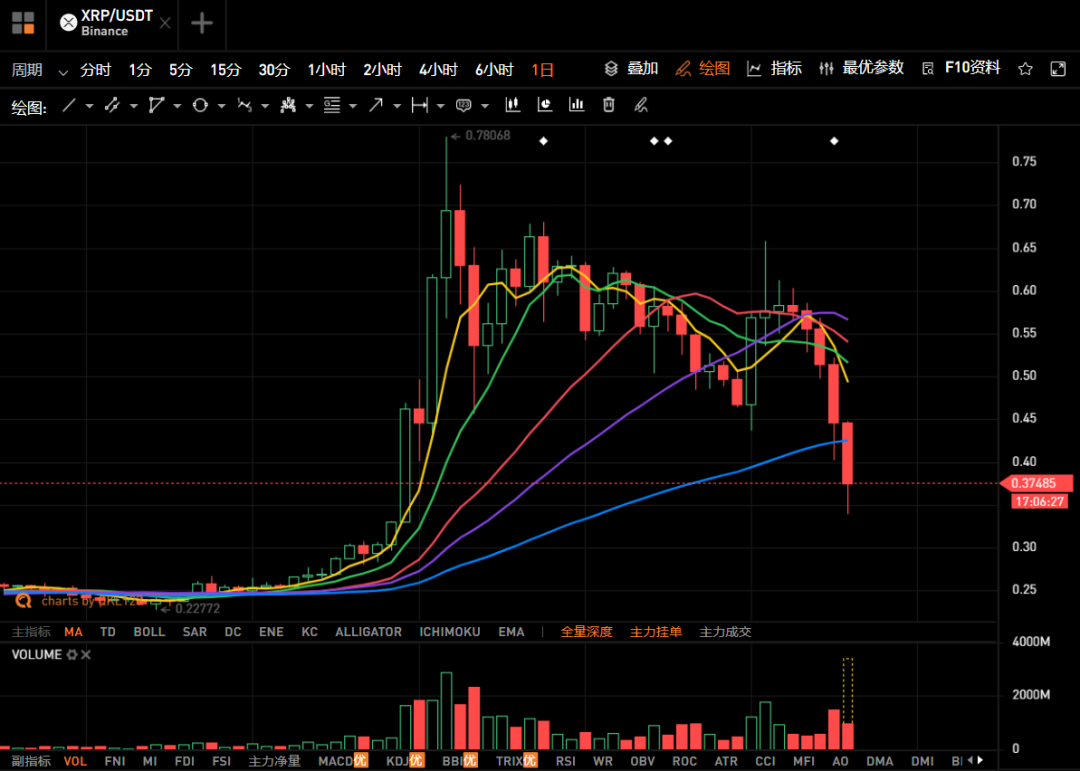Switch to the BOLL main indicator
The height and width of the screenshot is (771, 1080).
coord(149,632)
